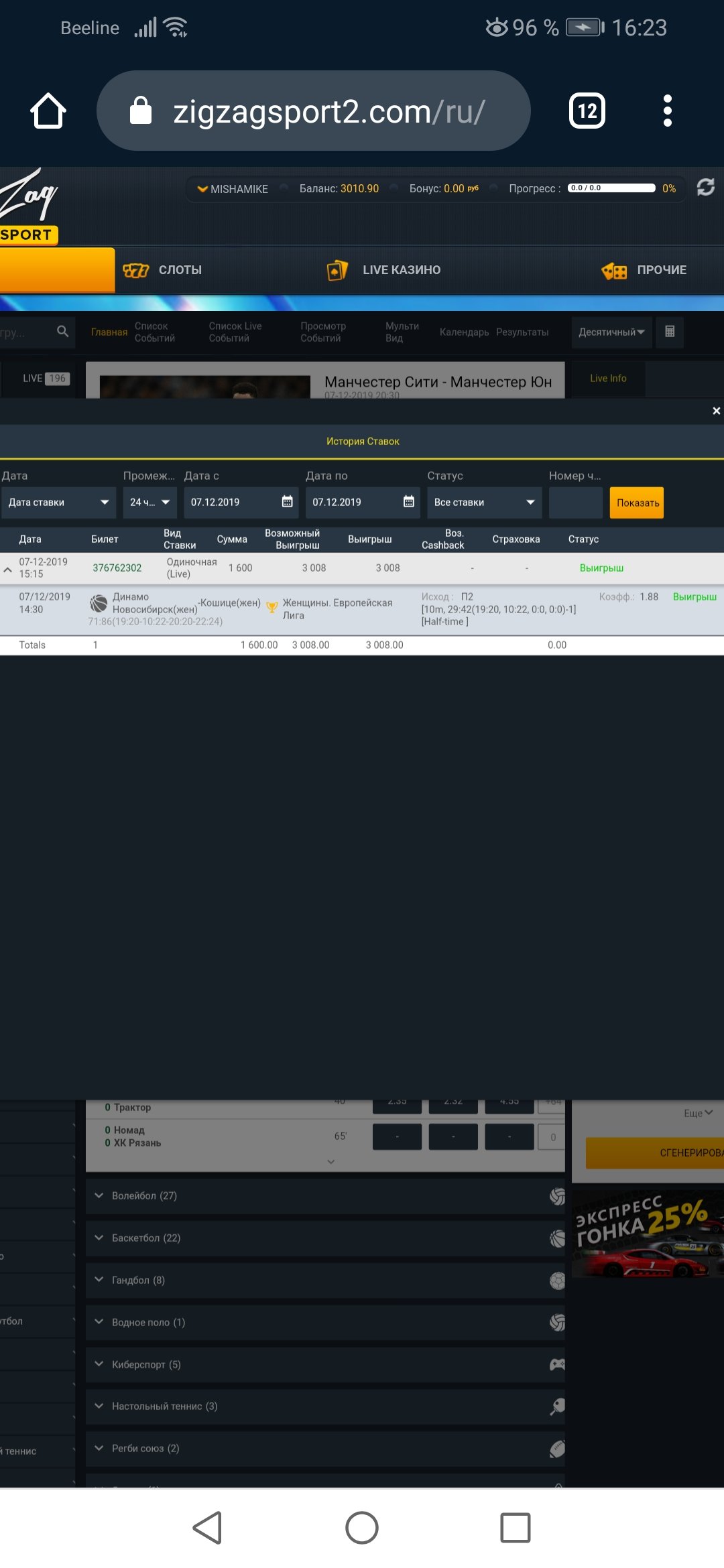724x1568 pixels.
Task: Open the LIVE КАЗИНО menu tab
Action: 384,270
